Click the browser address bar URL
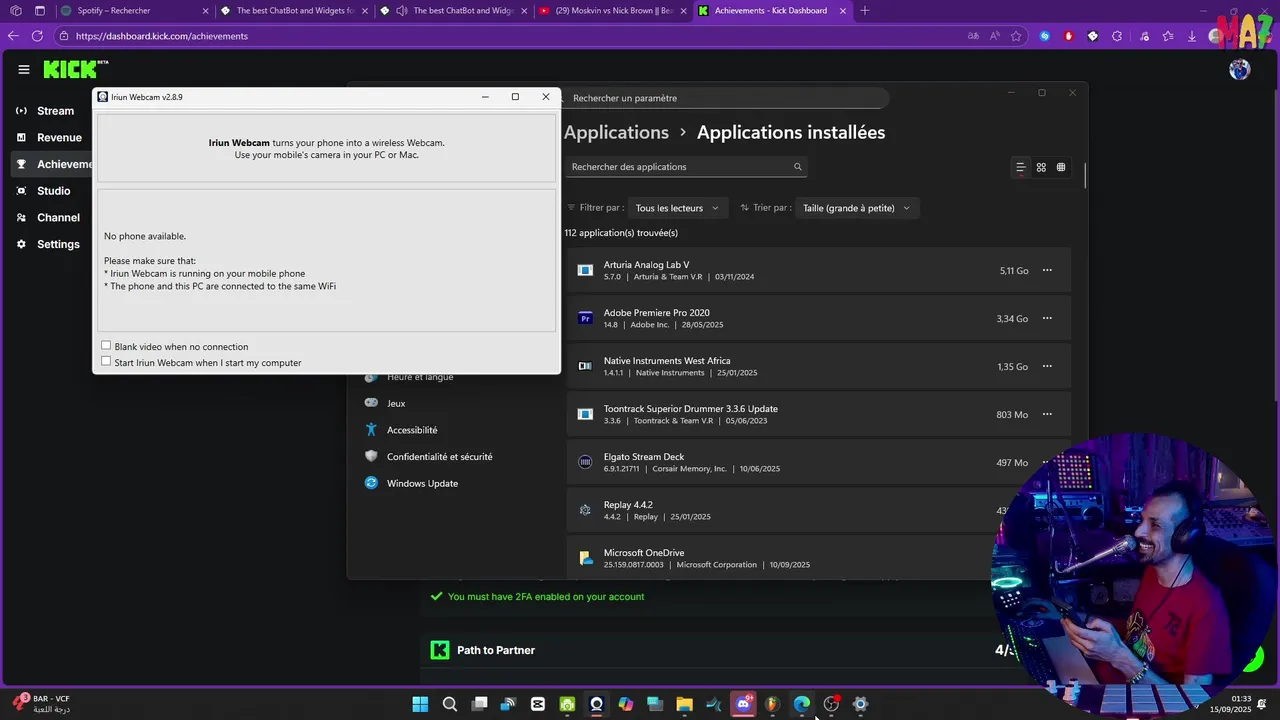 pyautogui.click(x=162, y=36)
